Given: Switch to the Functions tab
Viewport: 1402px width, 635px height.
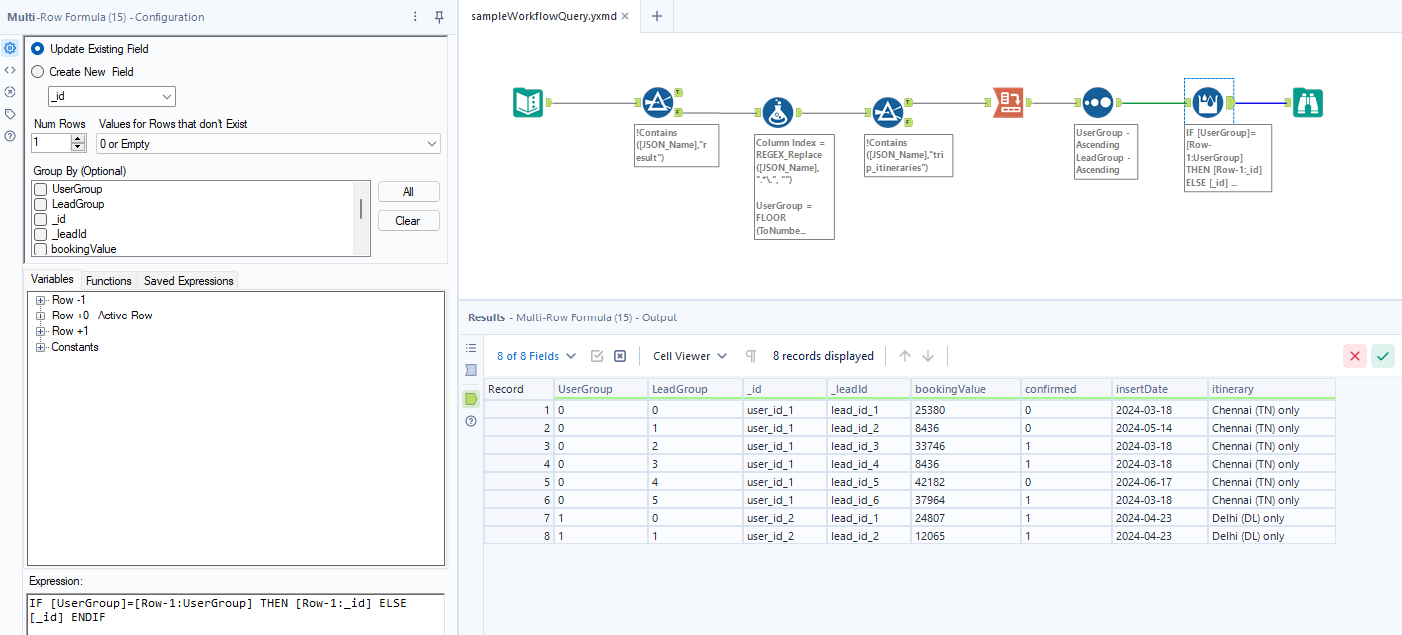Looking at the screenshot, I should (x=108, y=280).
